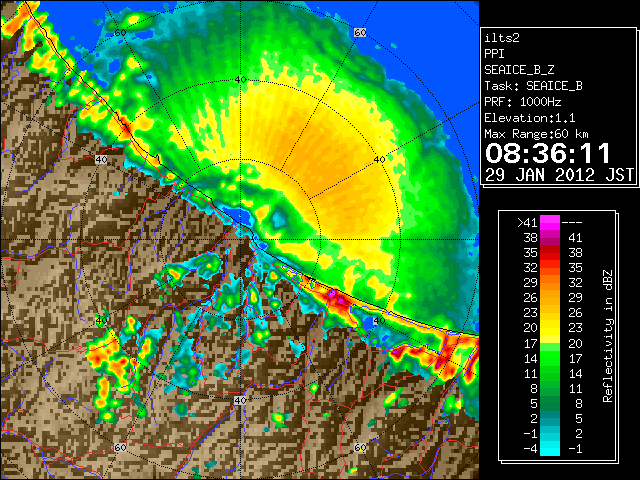
Task: Click the >41 legend label
Action: (527, 222)
